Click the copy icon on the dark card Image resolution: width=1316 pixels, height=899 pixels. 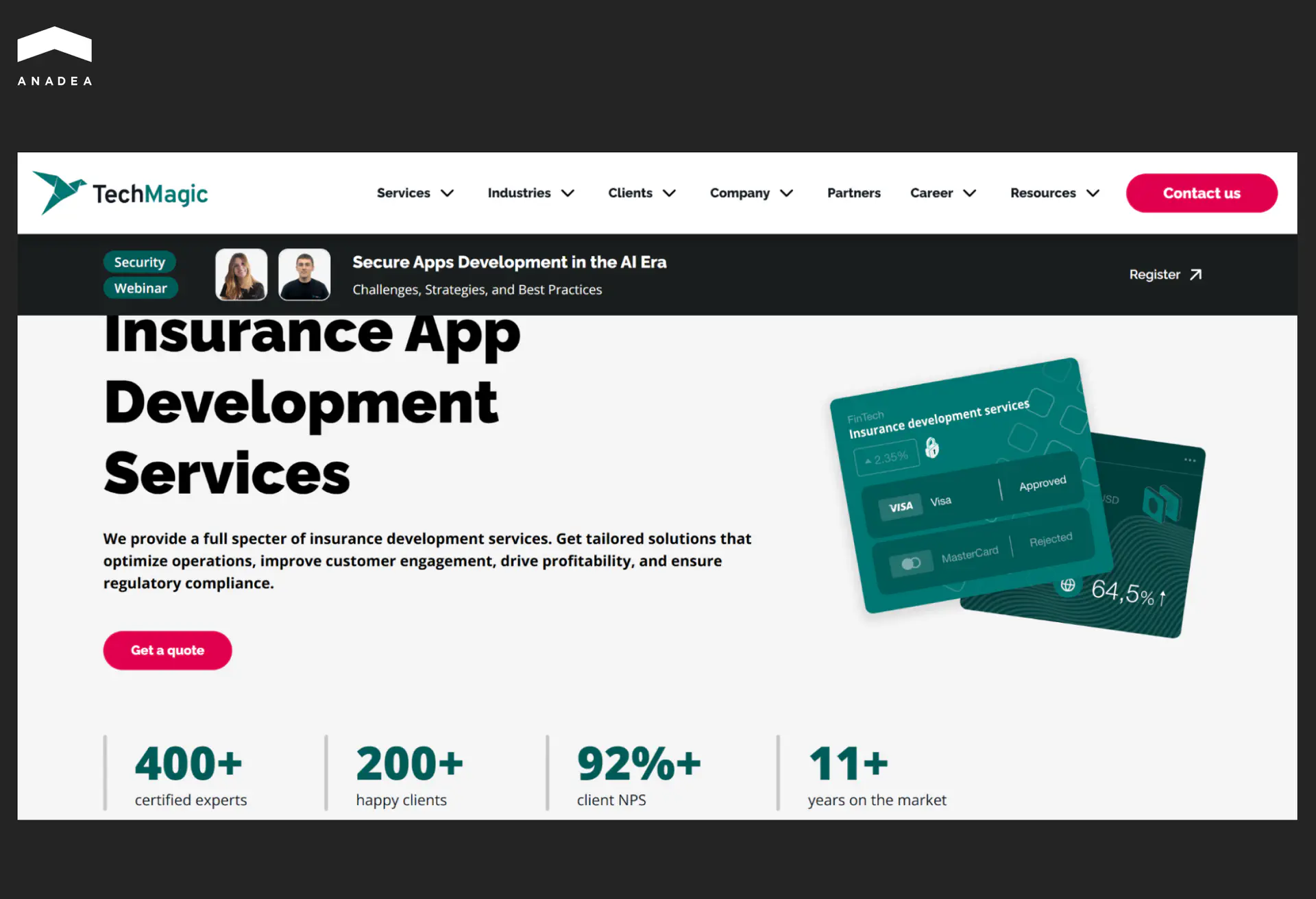(x=1161, y=504)
